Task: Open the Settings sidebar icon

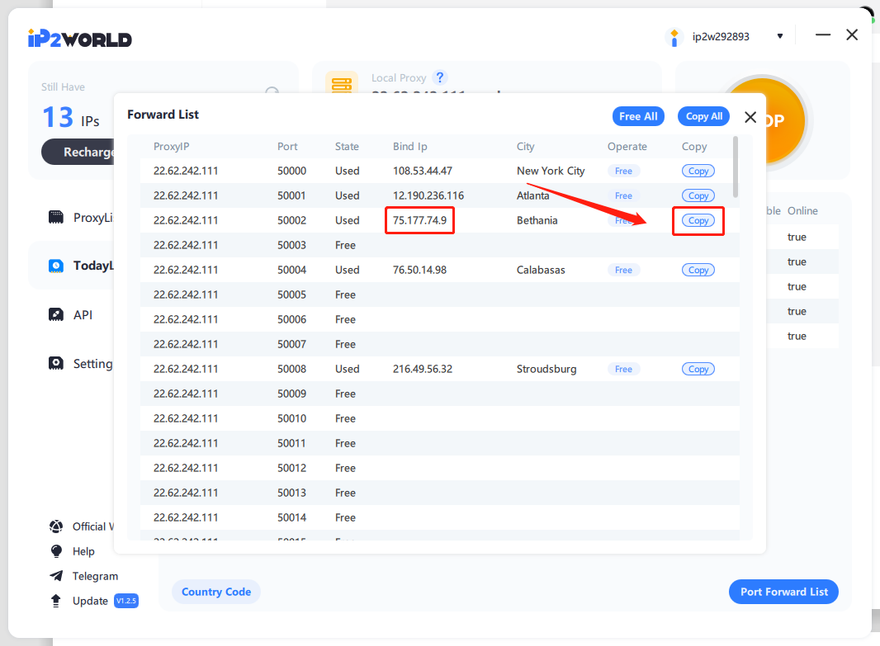Action: [x=56, y=363]
